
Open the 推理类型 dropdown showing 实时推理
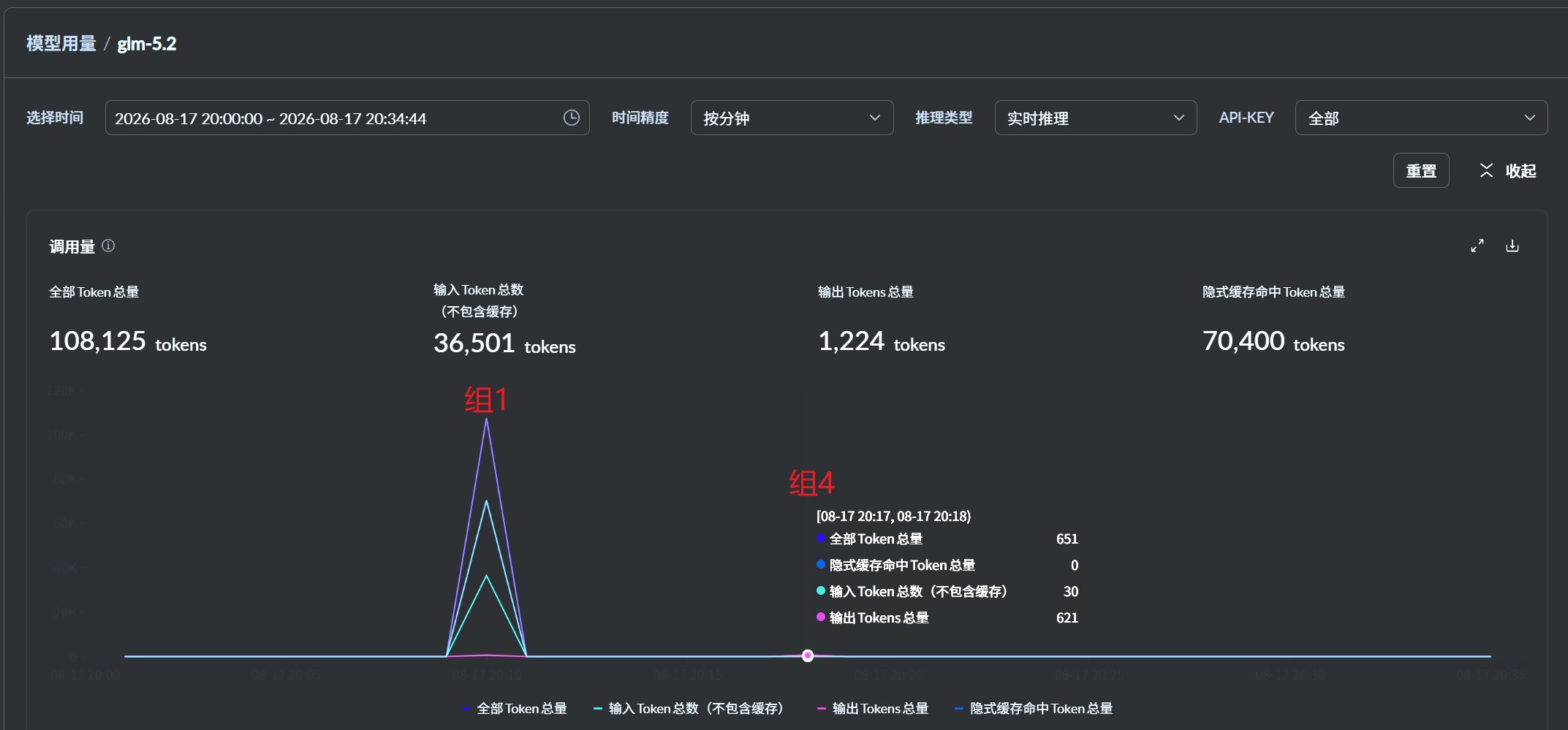click(x=1095, y=118)
